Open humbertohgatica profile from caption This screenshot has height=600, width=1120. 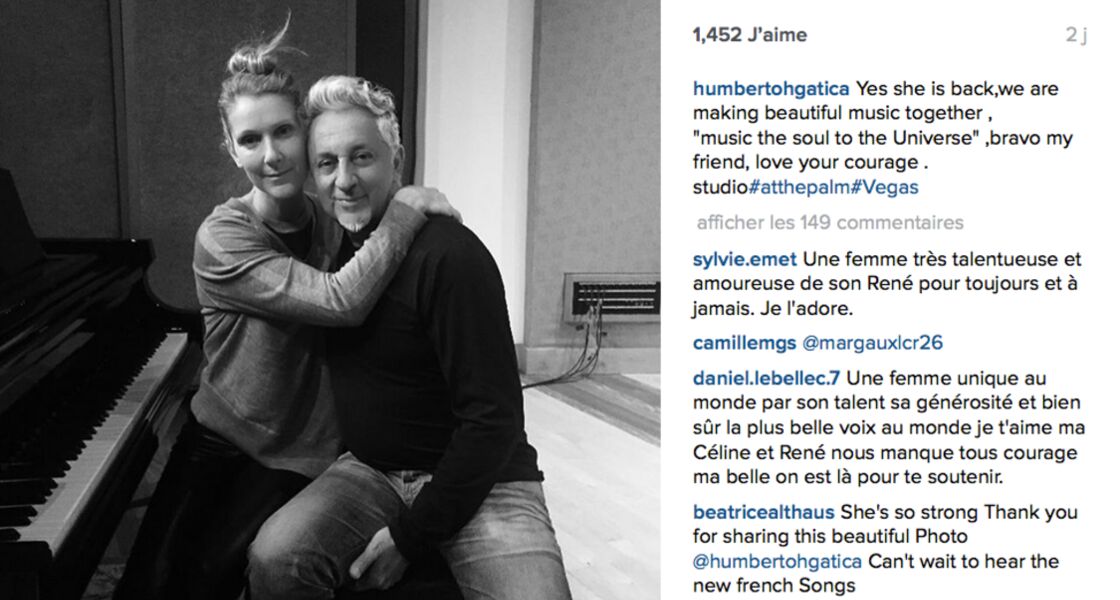771,89
